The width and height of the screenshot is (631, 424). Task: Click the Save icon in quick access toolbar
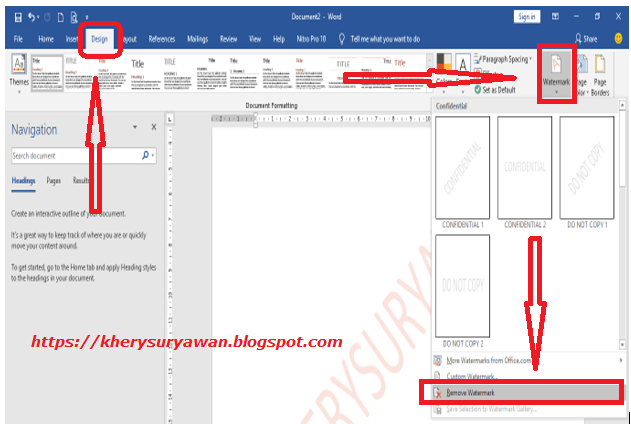coord(18,17)
